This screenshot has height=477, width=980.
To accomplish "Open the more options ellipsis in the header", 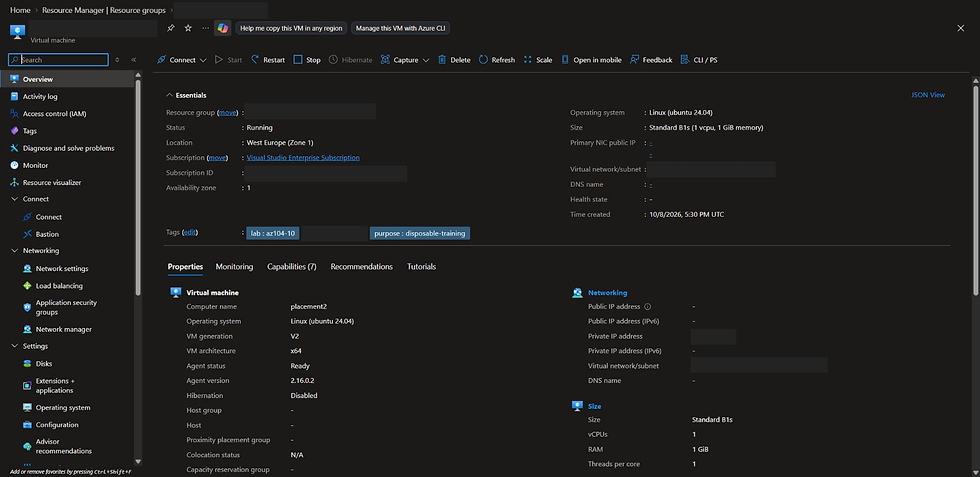I will (x=206, y=28).
